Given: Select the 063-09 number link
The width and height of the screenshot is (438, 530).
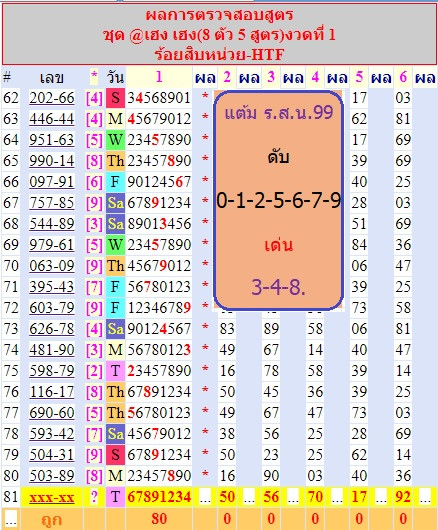Looking at the screenshot, I should (x=52, y=266).
